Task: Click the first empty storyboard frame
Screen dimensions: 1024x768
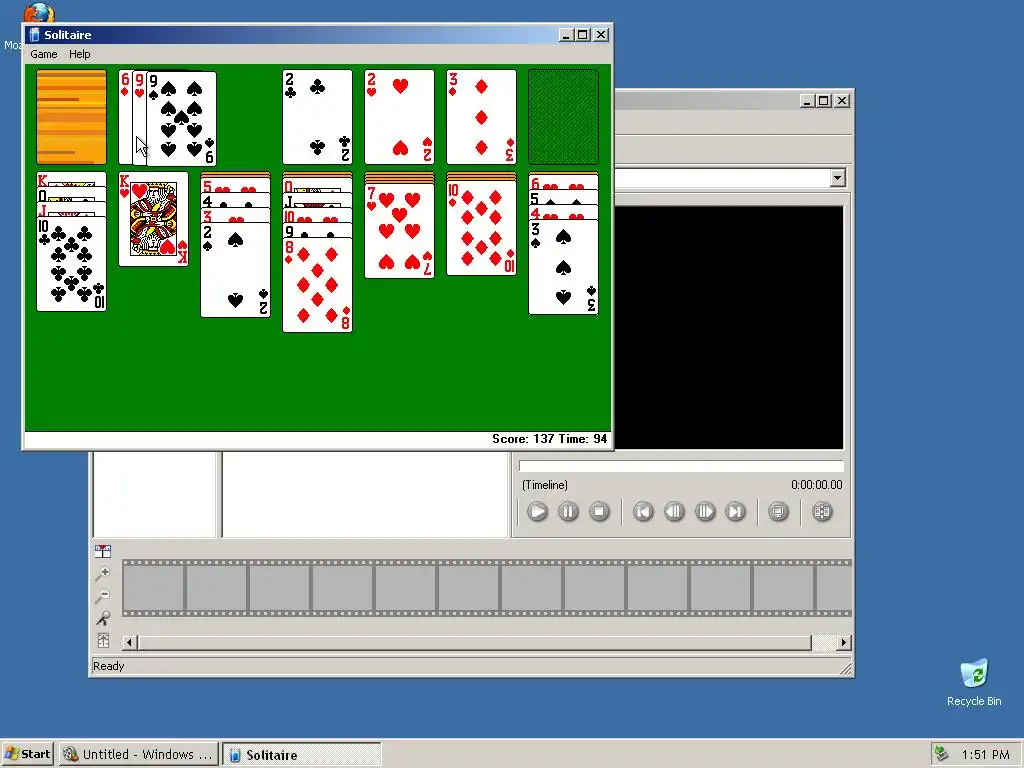Action: tap(153, 588)
